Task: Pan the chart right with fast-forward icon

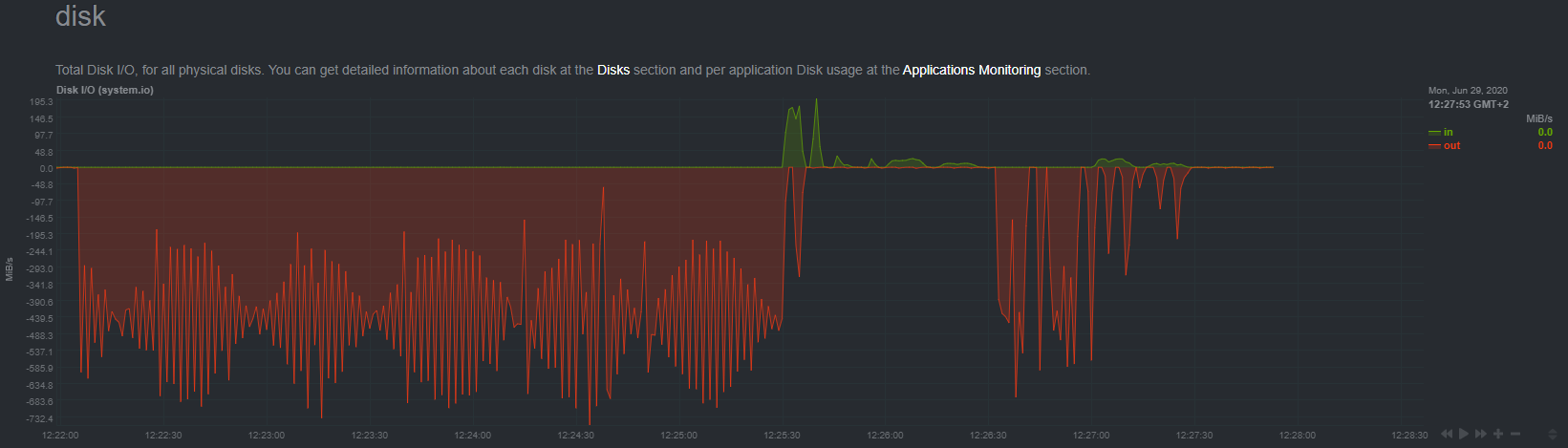Action: 1481,434
